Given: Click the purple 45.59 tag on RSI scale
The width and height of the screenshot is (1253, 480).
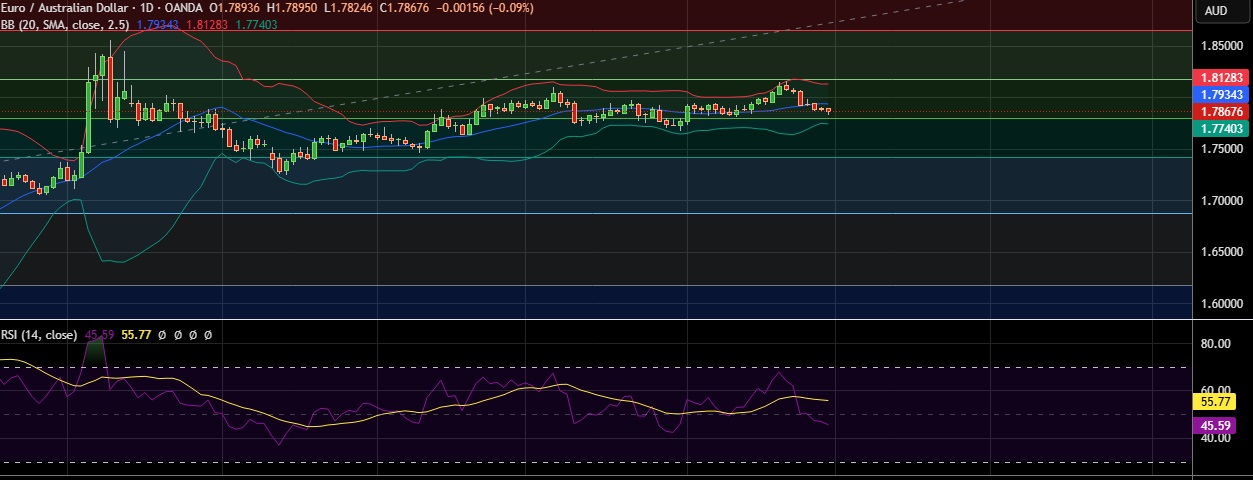Looking at the screenshot, I should click(x=1214, y=425).
